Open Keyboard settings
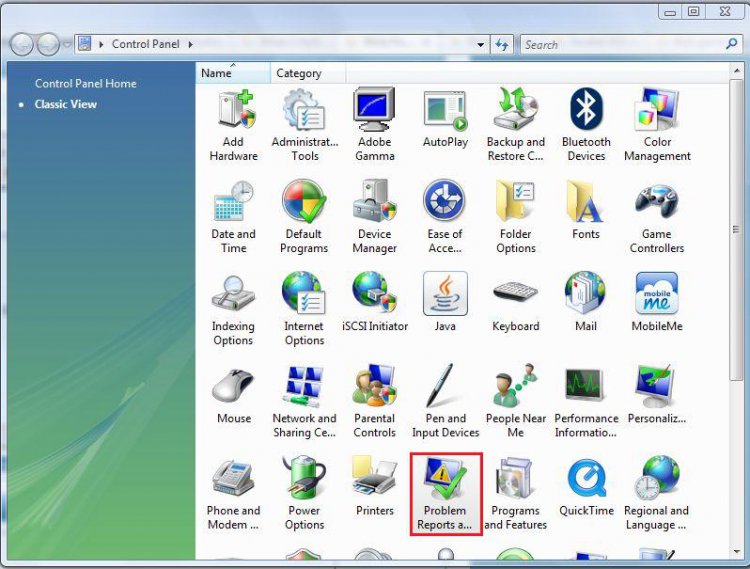This screenshot has height=569, width=750. (516, 306)
